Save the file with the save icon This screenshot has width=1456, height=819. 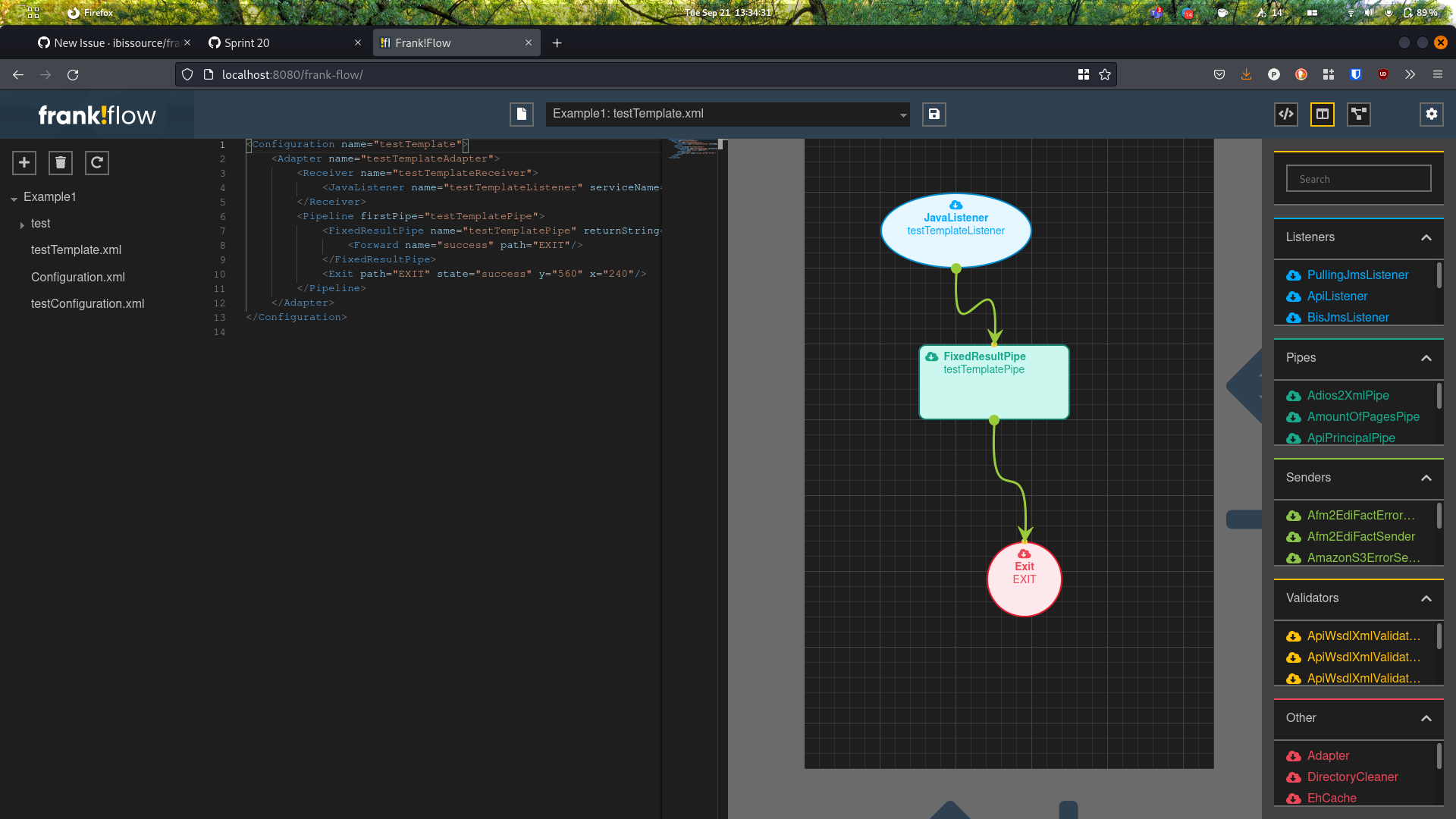point(934,115)
